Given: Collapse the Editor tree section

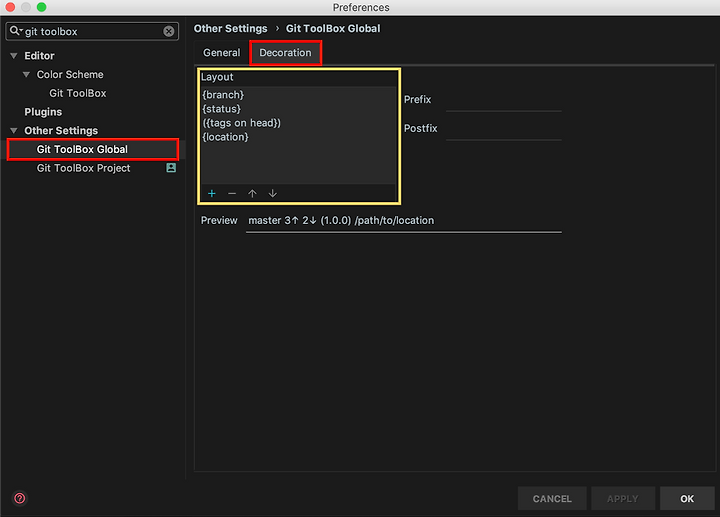Looking at the screenshot, I should point(14,56).
